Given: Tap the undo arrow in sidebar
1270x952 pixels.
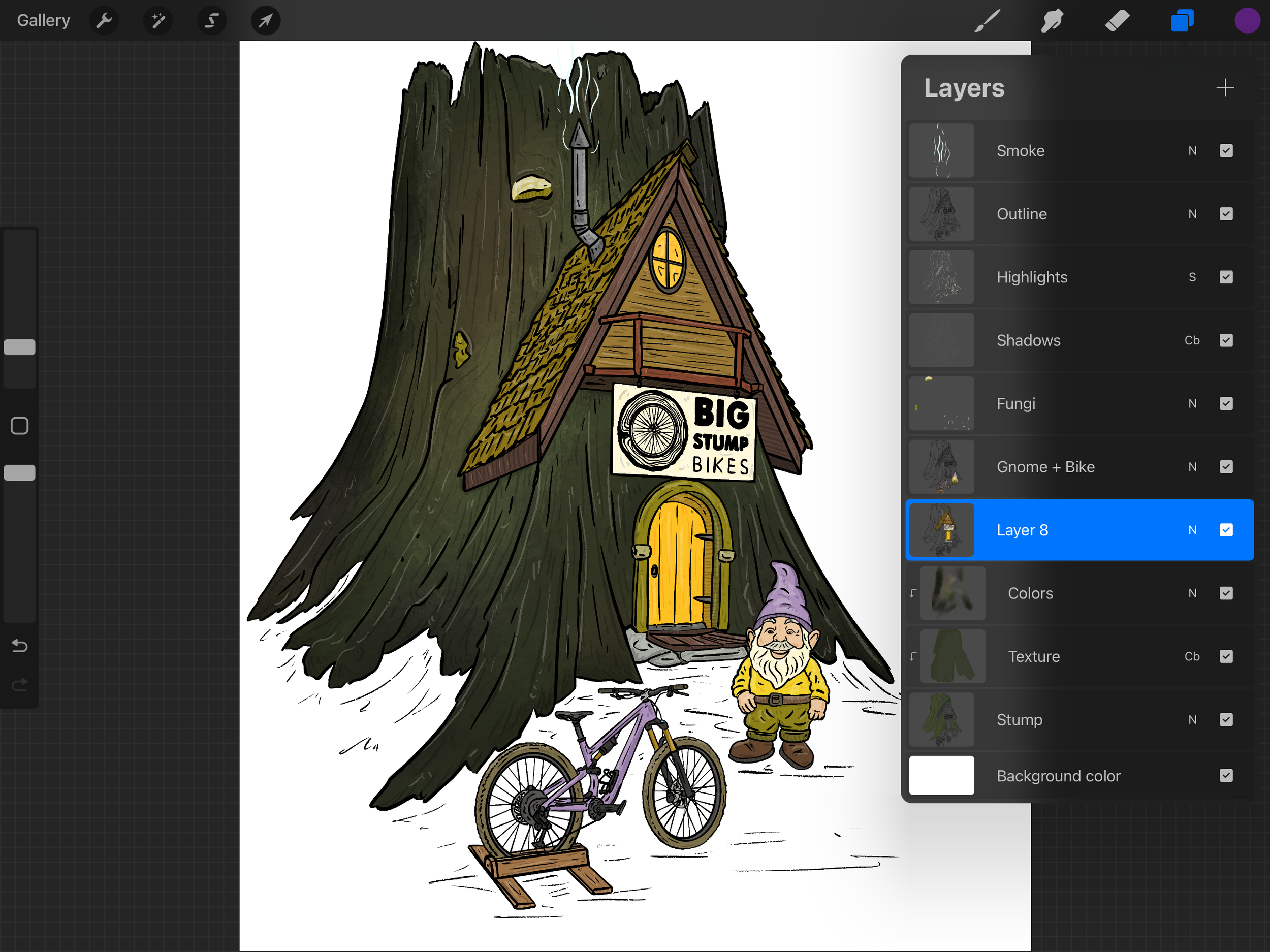Looking at the screenshot, I should (x=19, y=646).
